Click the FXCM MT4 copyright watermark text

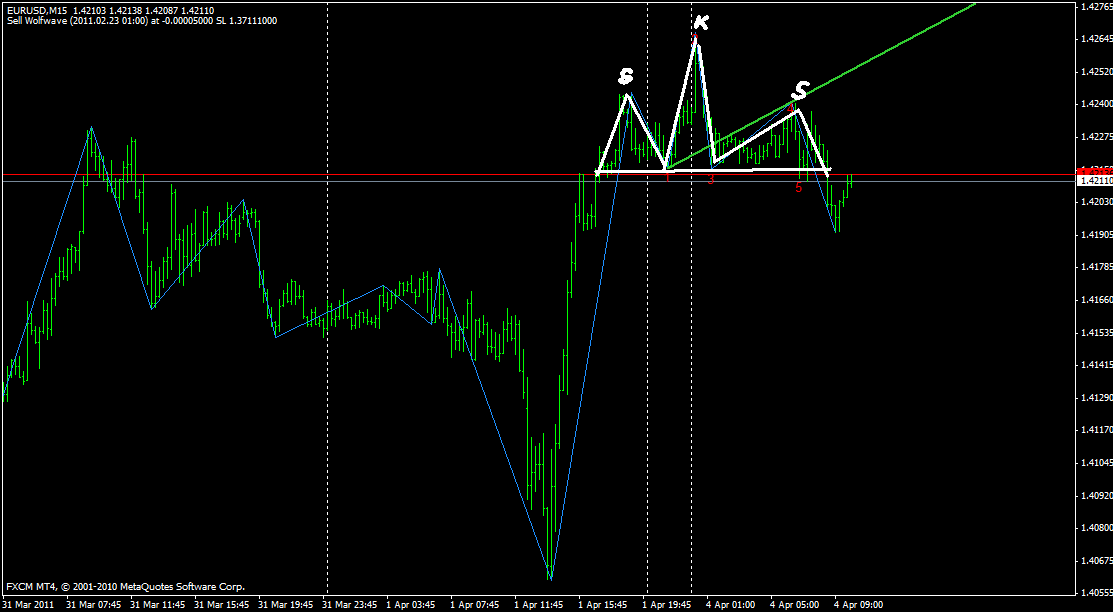click(125, 587)
